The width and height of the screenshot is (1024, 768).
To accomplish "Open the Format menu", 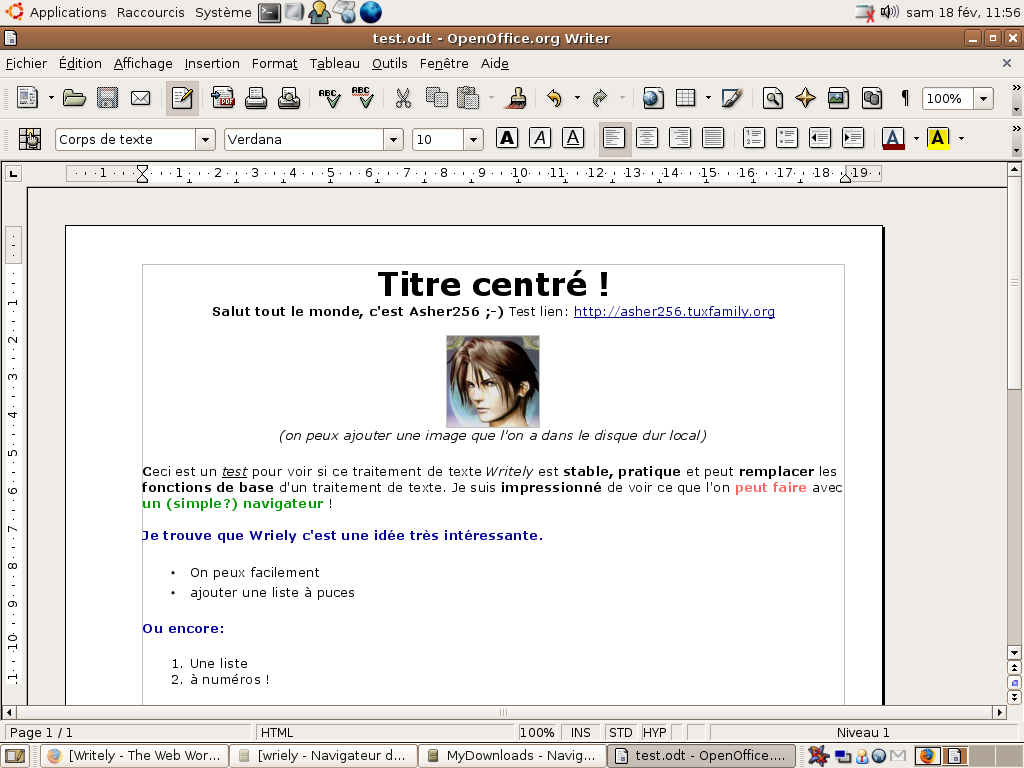I will click(x=274, y=63).
